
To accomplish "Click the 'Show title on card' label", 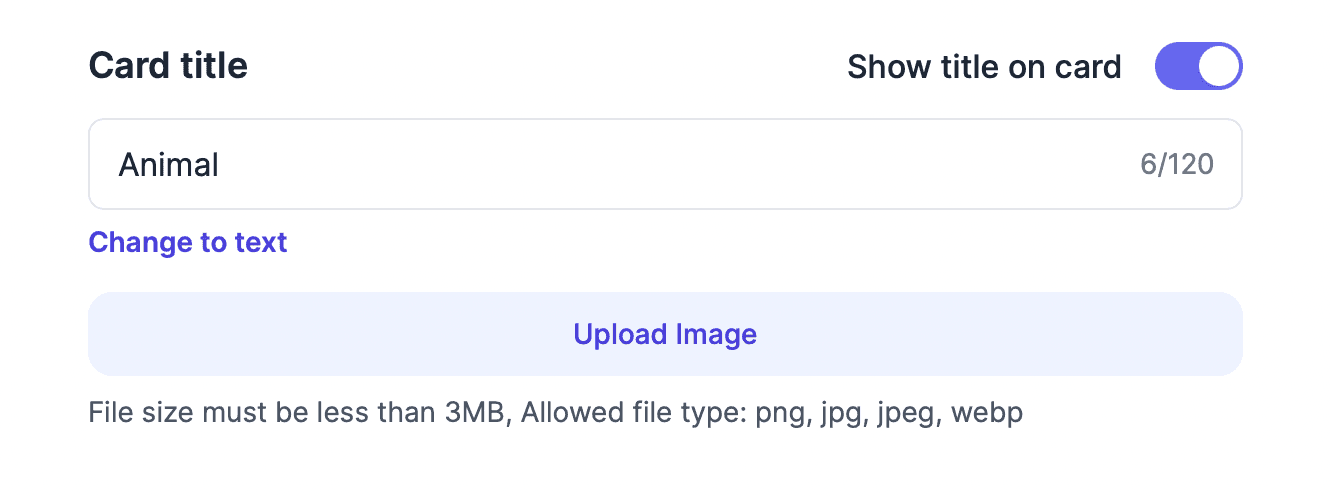I will (984, 67).
